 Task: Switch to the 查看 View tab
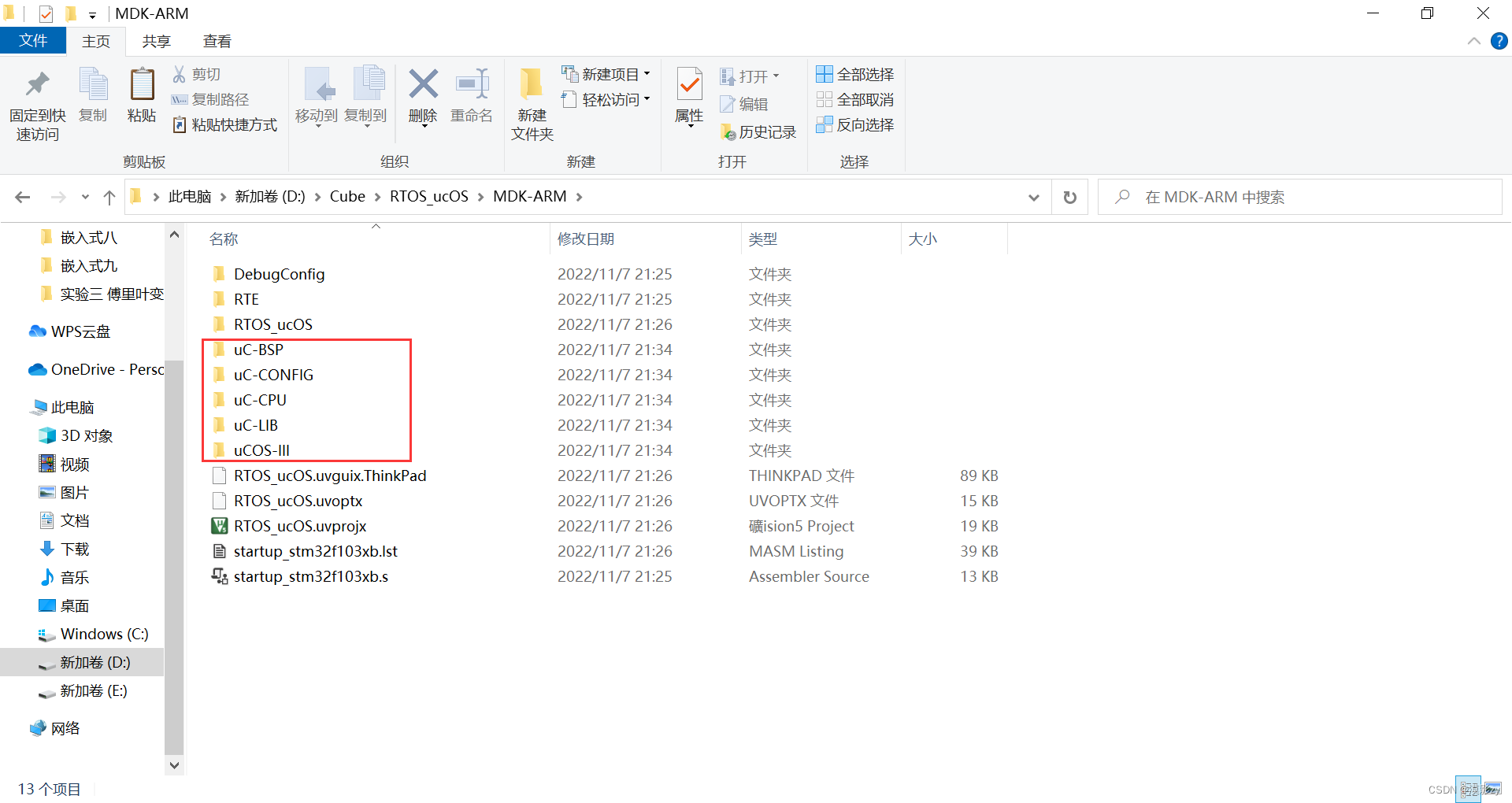coord(217,41)
